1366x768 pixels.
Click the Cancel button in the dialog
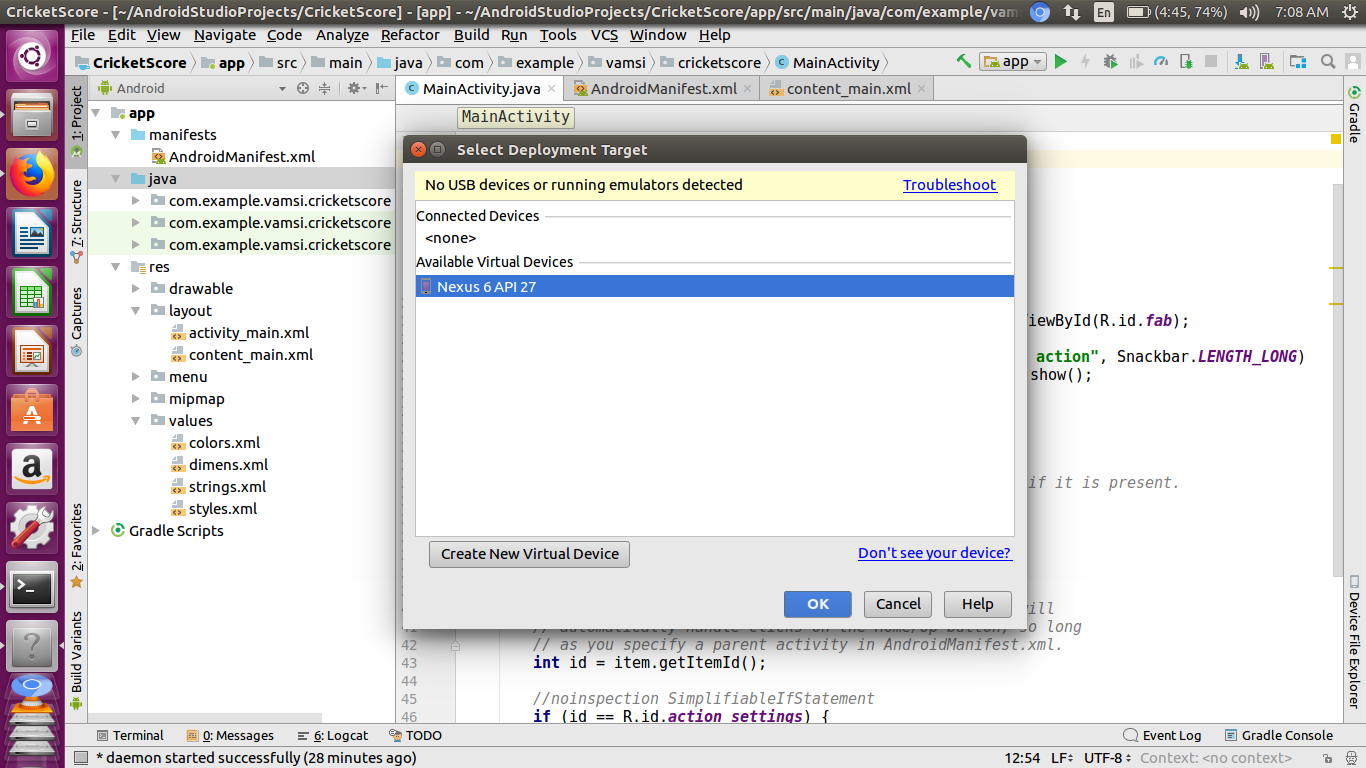click(x=898, y=604)
